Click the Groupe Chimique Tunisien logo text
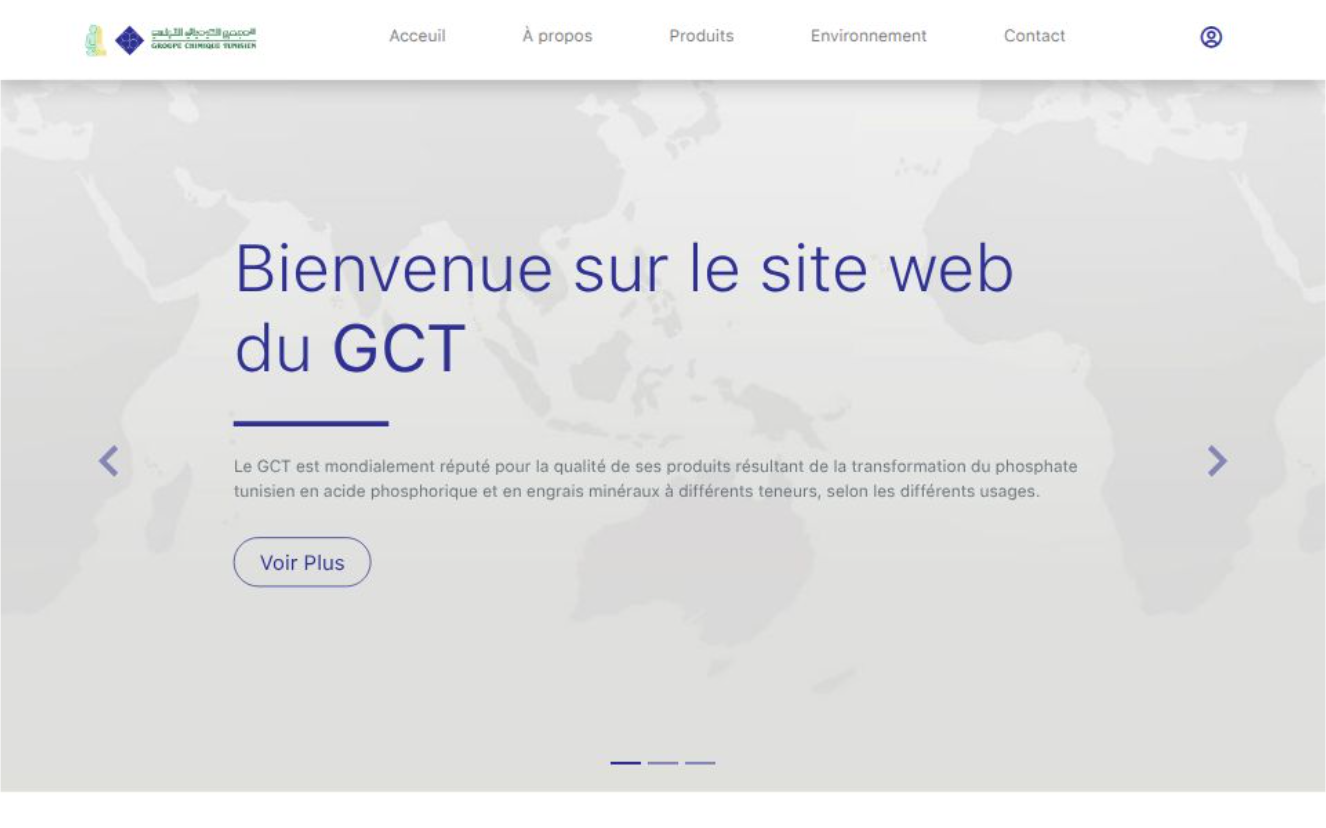Viewport: 1326px width, 828px height. (x=203, y=39)
